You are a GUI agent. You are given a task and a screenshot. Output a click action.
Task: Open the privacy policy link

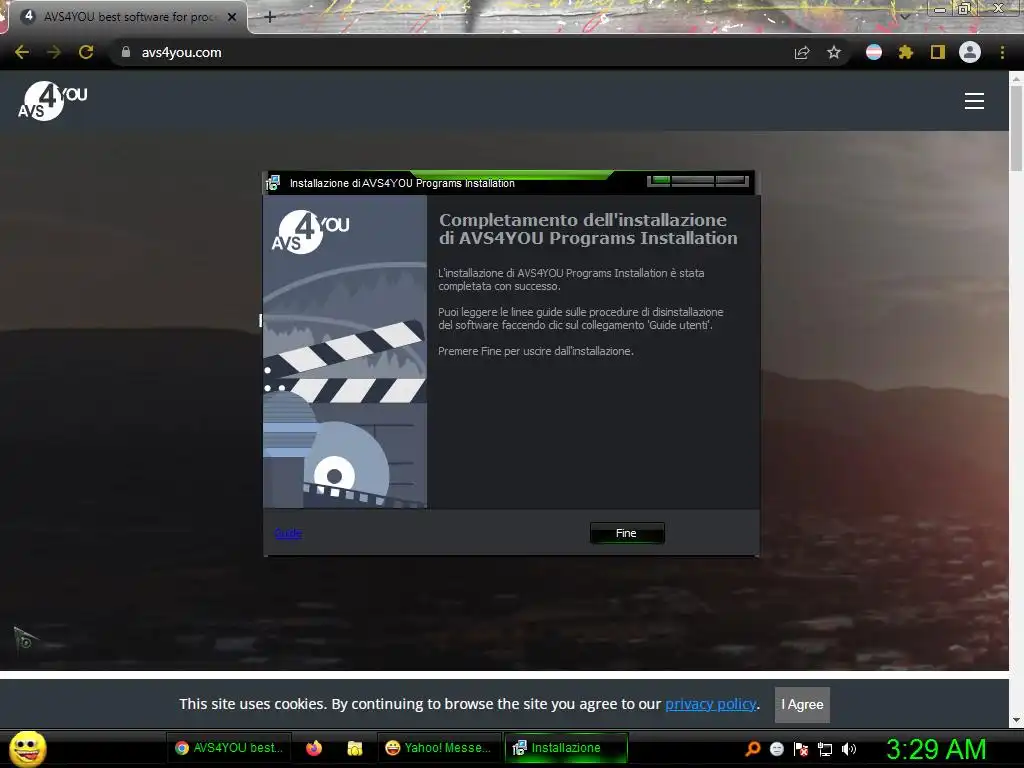coord(711,704)
